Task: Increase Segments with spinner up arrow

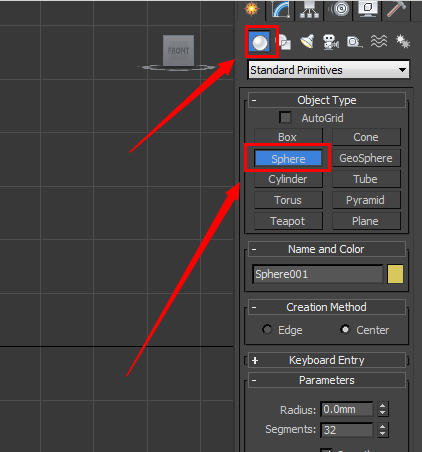Action: [383, 426]
